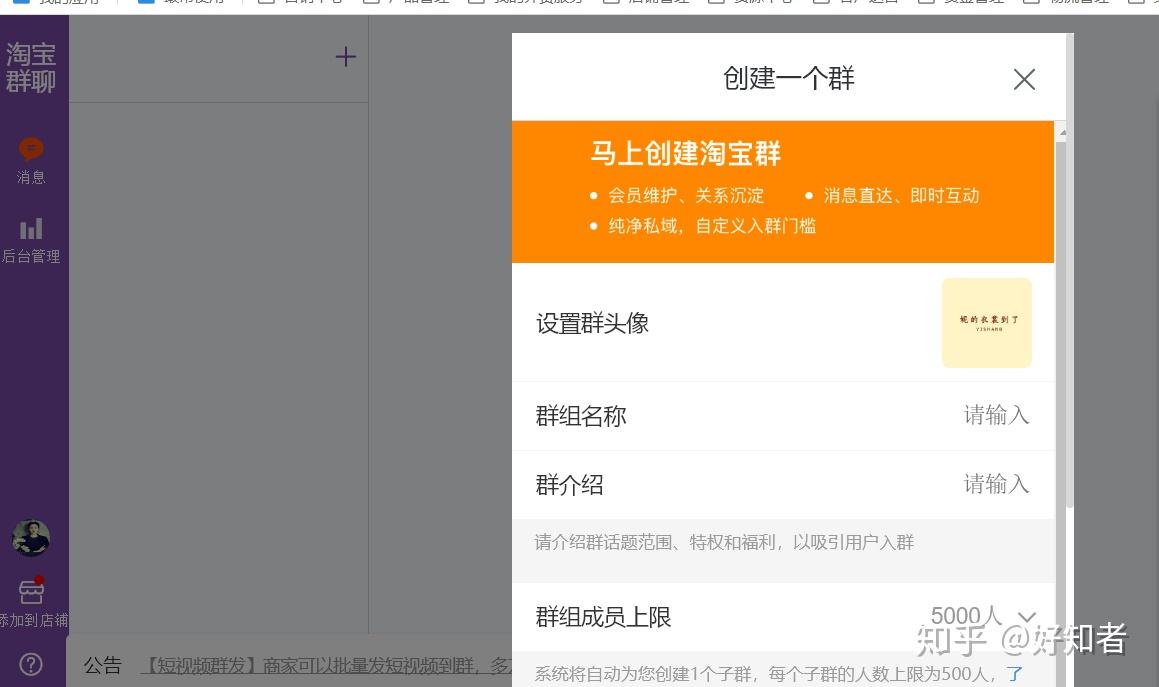Viewport: 1159px width, 687px height.
Task: Click the plus icon to add a group
Action: (x=345, y=57)
